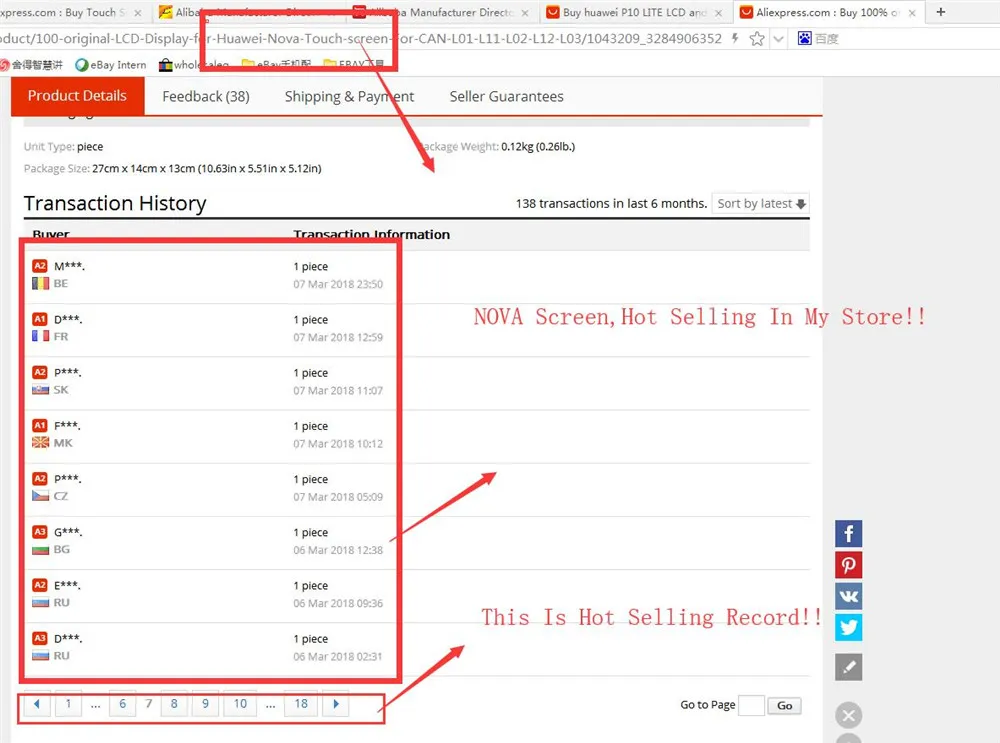Open the Feedback (38) tab

205,96
